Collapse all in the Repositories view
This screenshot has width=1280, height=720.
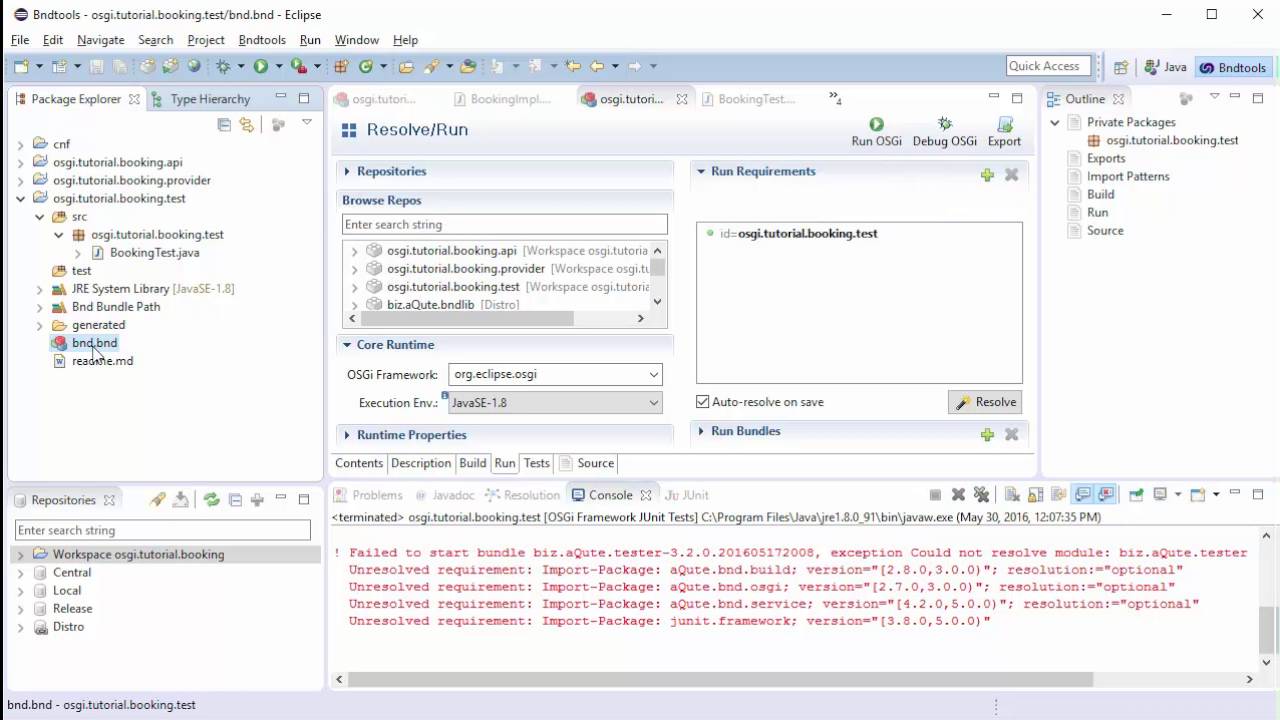[x=235, y=500]
